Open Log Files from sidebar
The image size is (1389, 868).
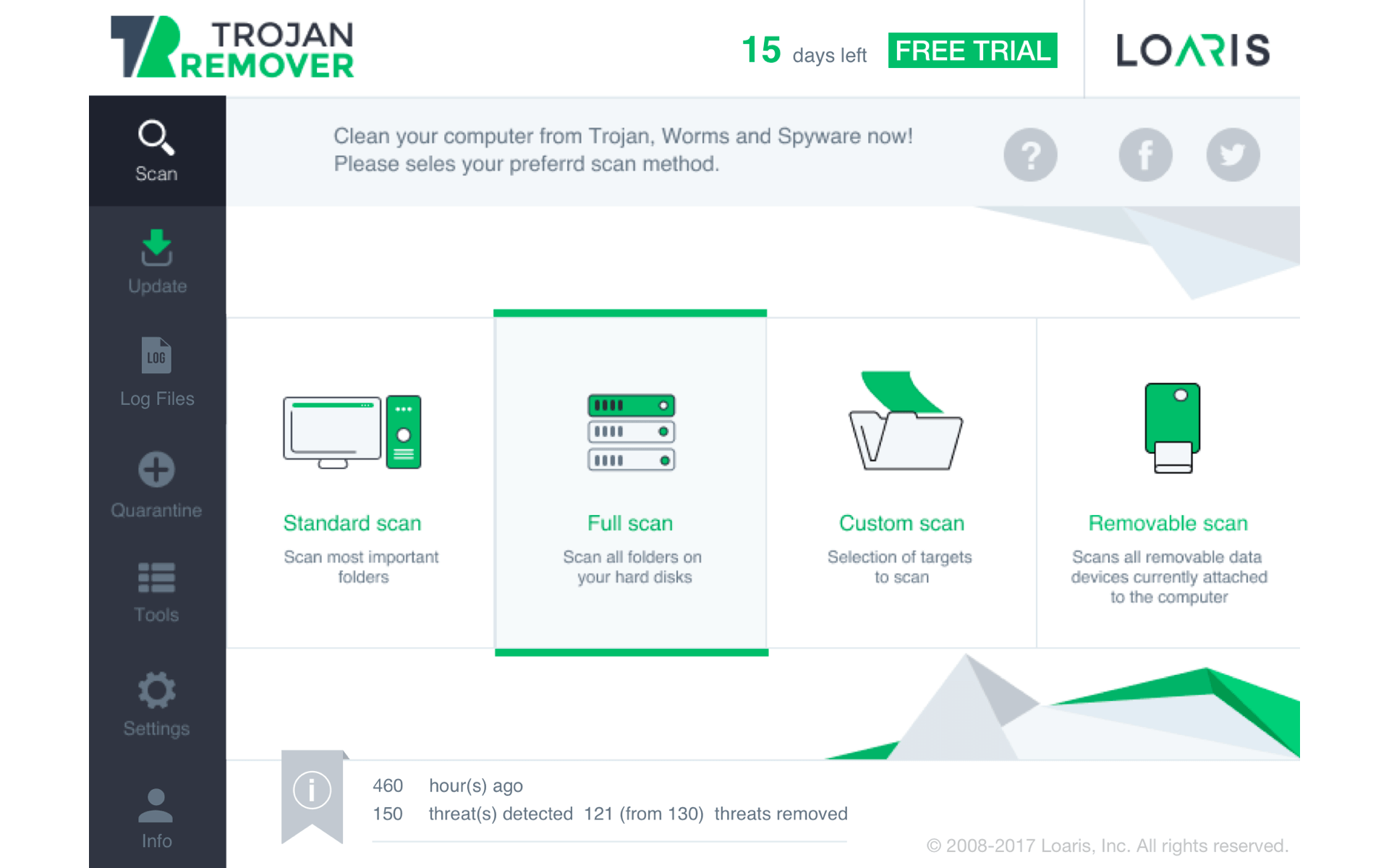point(157,373)
